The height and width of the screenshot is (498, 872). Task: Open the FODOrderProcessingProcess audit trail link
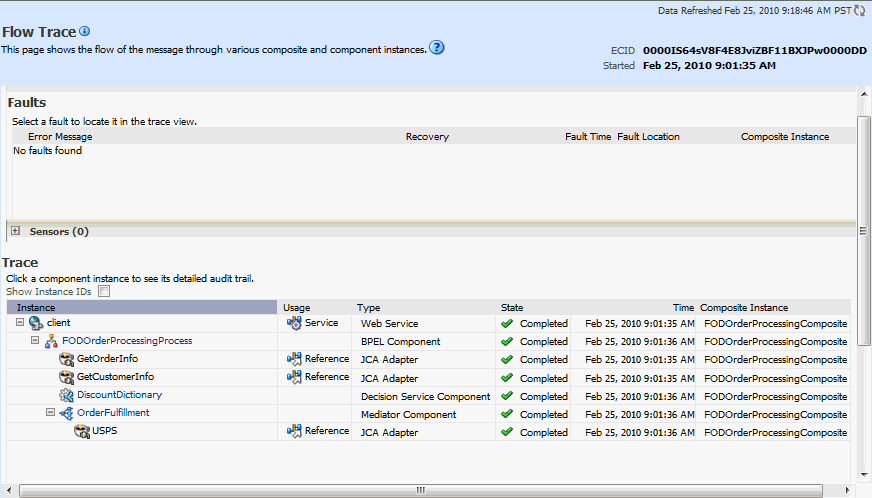point(127,341)
